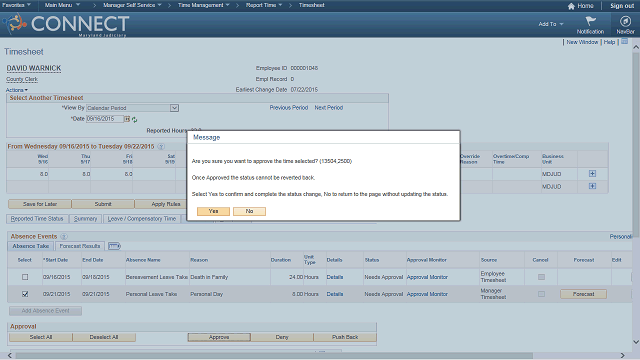This screenshot has height=360, width=640.
Task: Uncheck the Personal Leave Take select box
Action: 25,294
